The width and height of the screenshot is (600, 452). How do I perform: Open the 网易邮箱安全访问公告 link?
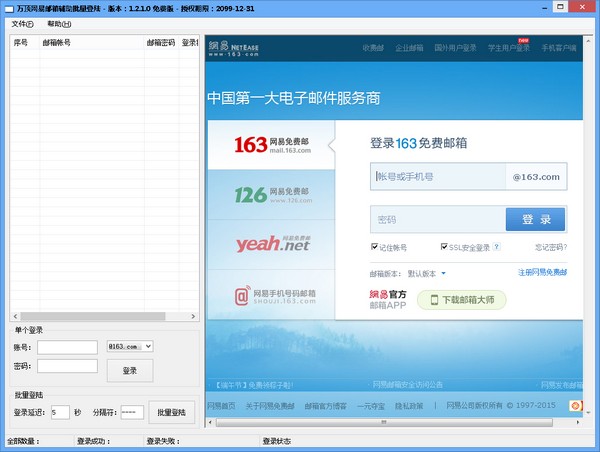(x=408, y=384)
